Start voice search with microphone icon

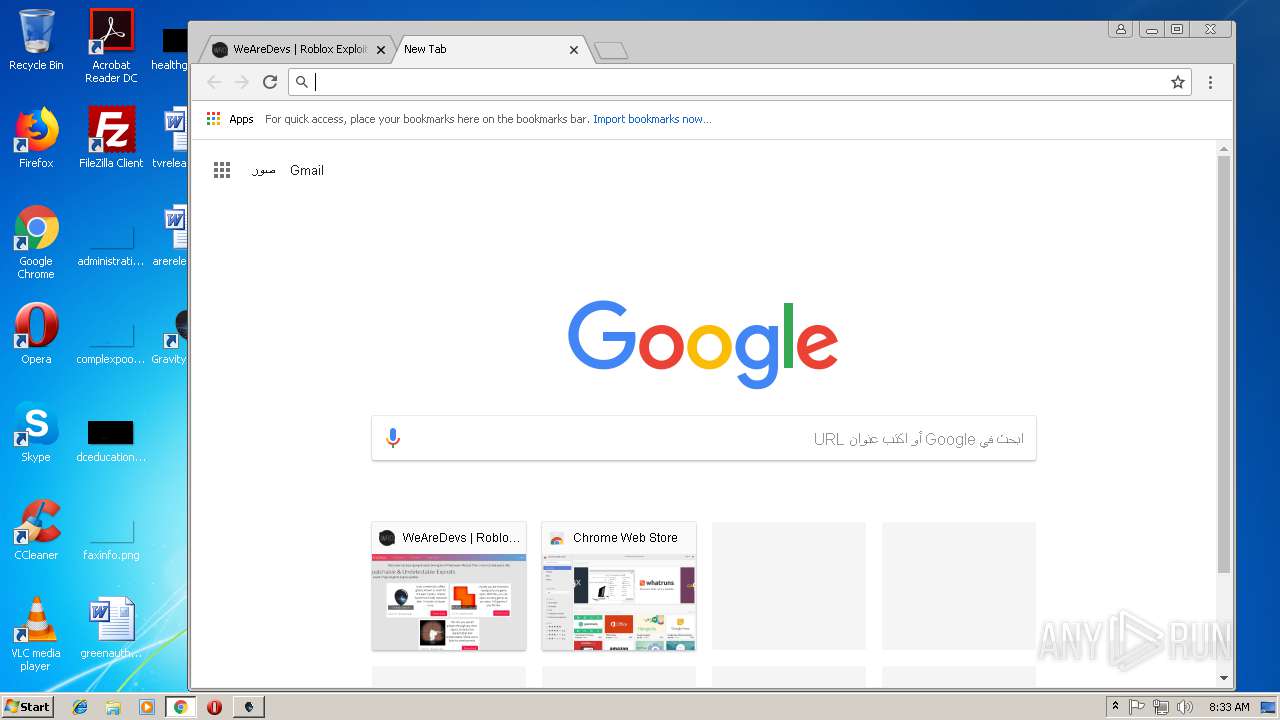coord(393,438)
